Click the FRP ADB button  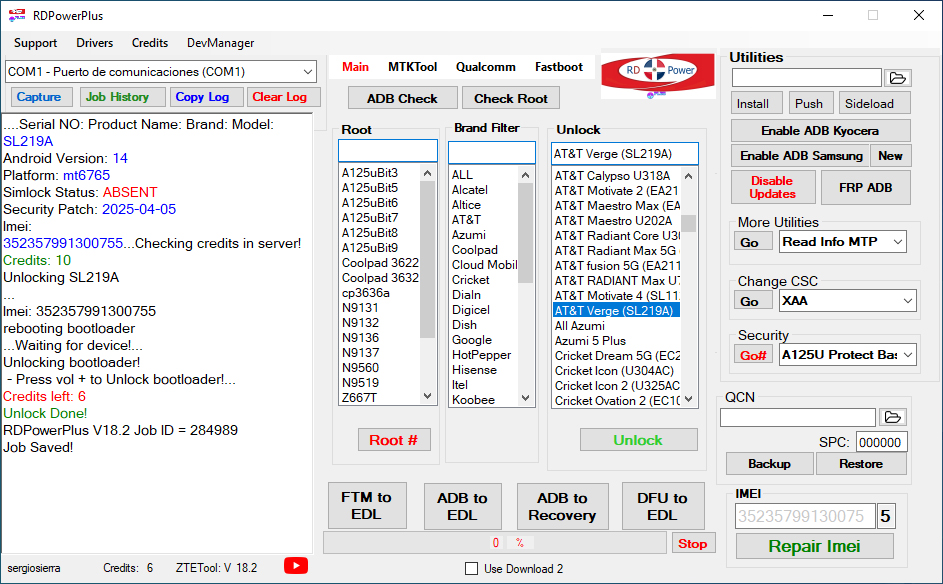pos(865,187)
